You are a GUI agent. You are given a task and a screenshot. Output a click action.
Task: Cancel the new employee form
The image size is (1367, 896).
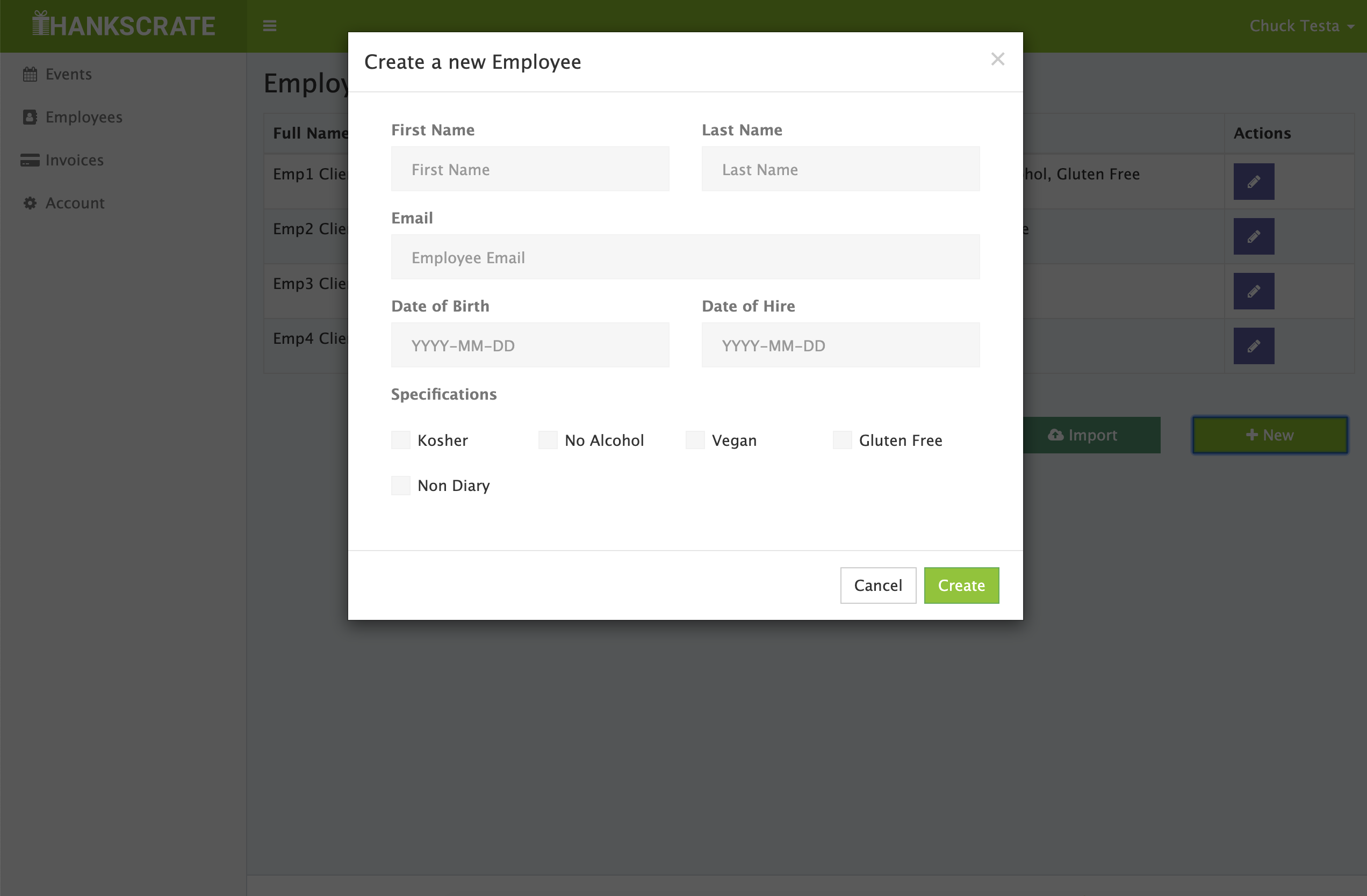click(878, 586)
